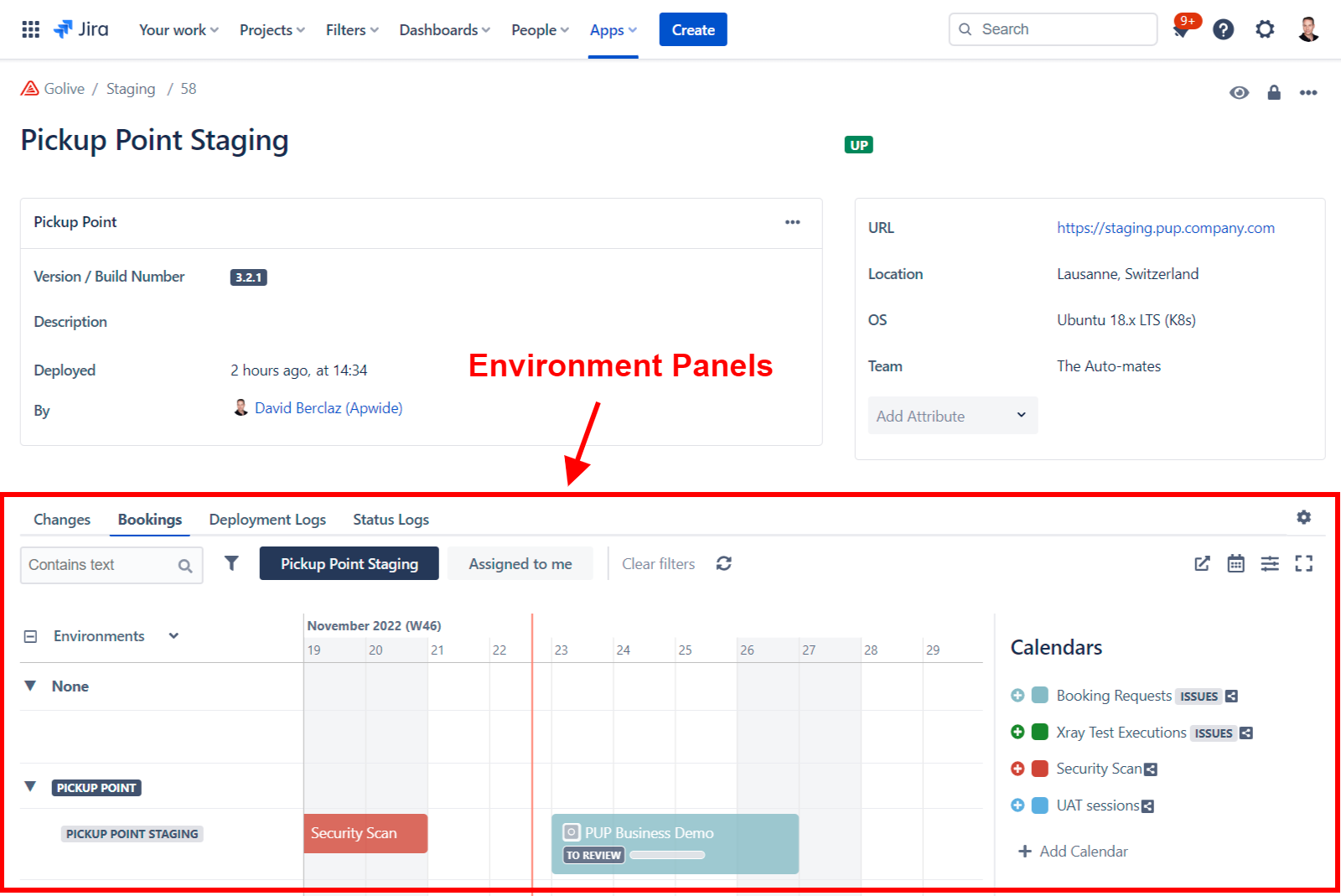
Task: Click the Contains text search field
Action: click(101, 565)
